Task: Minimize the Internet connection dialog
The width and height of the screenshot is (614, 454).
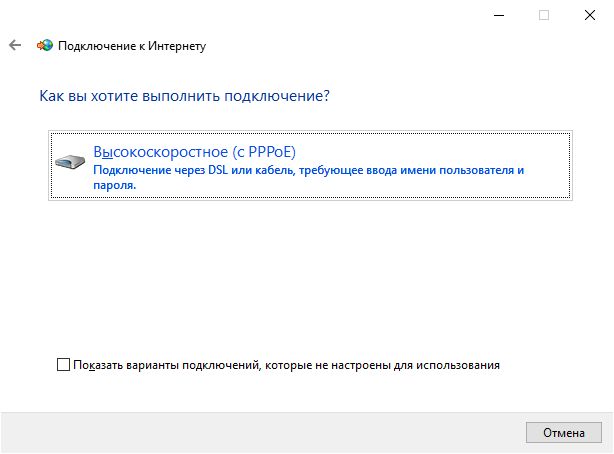Action: [498, 15]
